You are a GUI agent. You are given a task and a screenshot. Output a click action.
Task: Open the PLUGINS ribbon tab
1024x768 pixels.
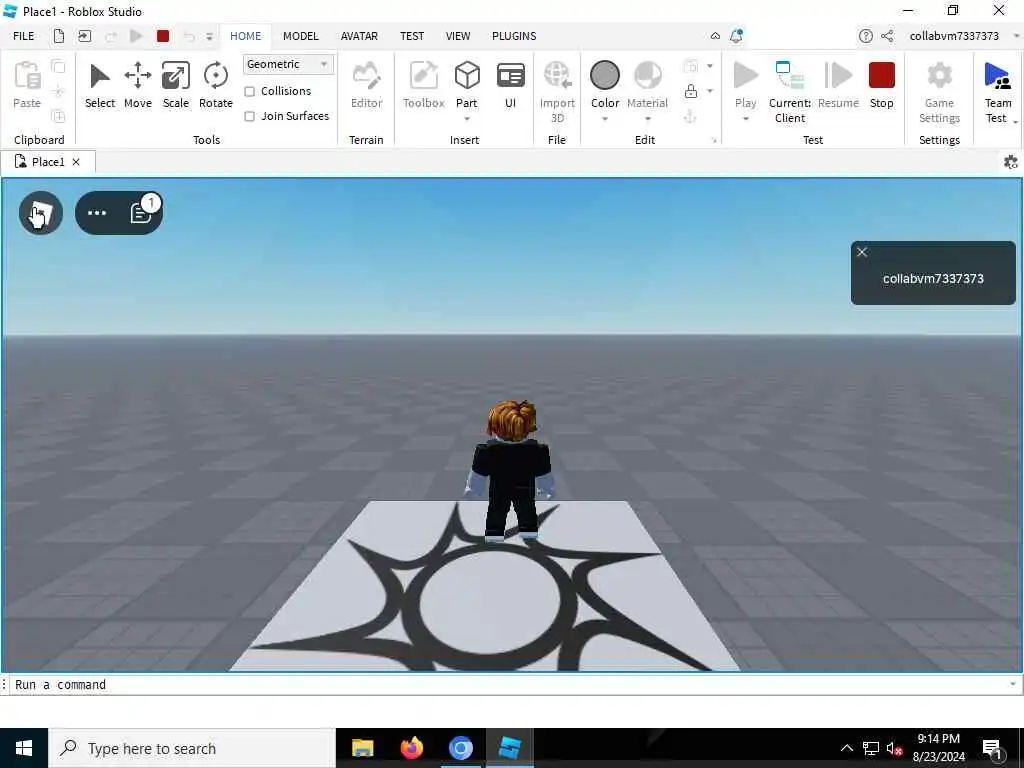click(x=514, y=36)
